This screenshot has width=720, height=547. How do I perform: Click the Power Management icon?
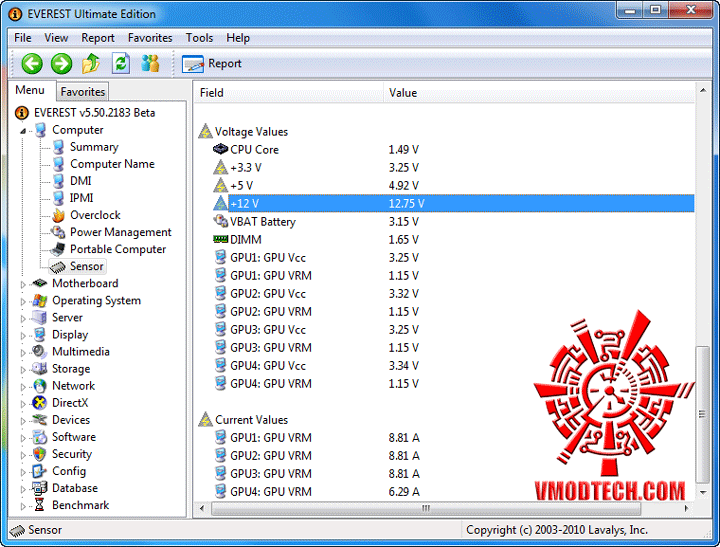[x=58, y=232]
